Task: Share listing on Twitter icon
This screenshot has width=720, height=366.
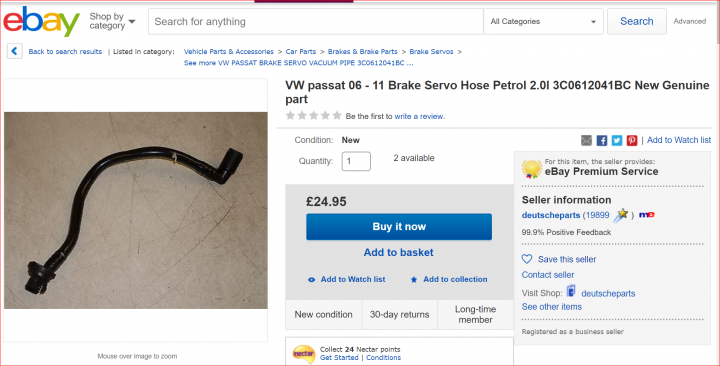Action: tap(617, 141)
